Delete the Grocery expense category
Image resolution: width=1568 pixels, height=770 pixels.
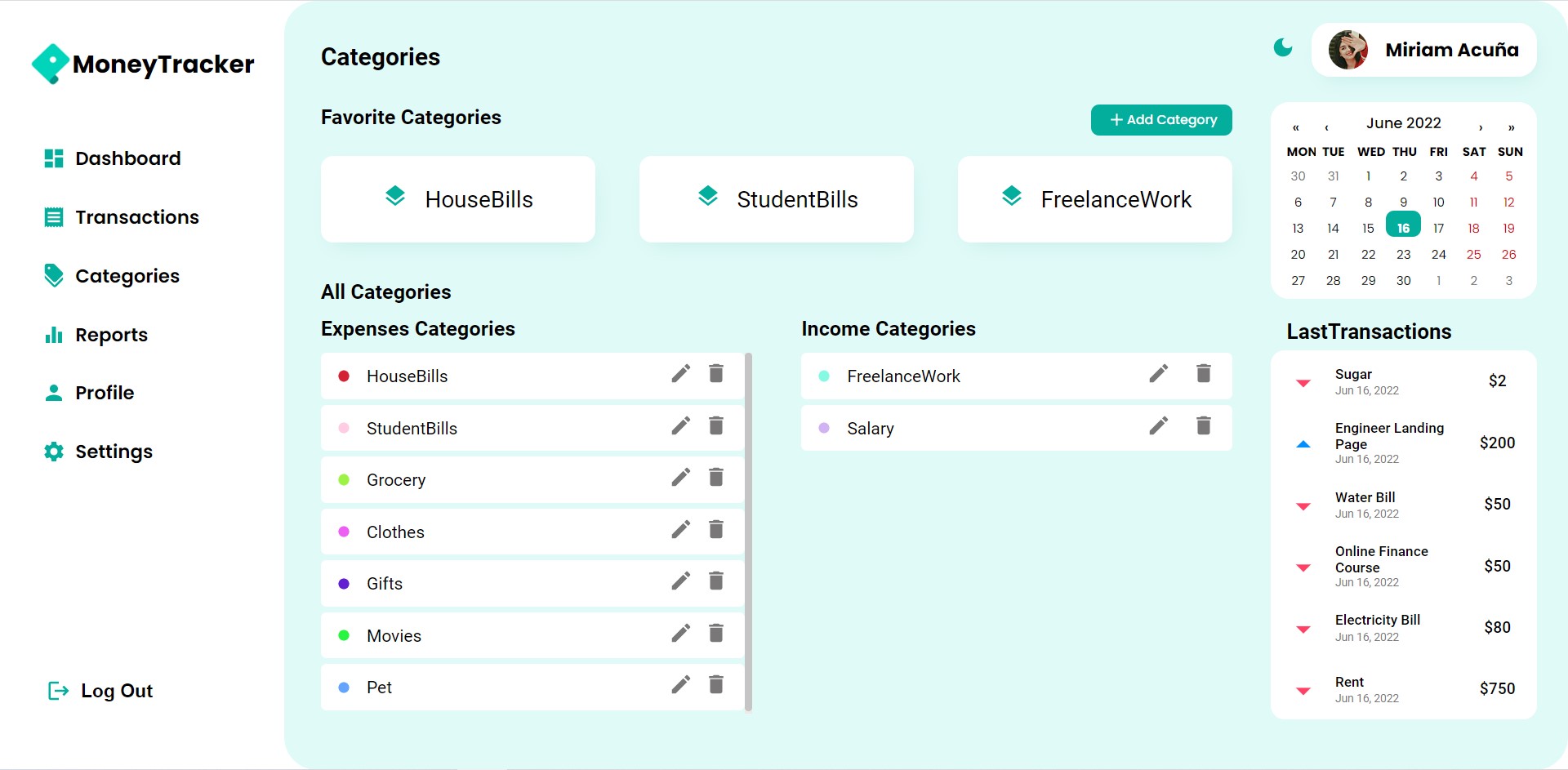[716, 478]
